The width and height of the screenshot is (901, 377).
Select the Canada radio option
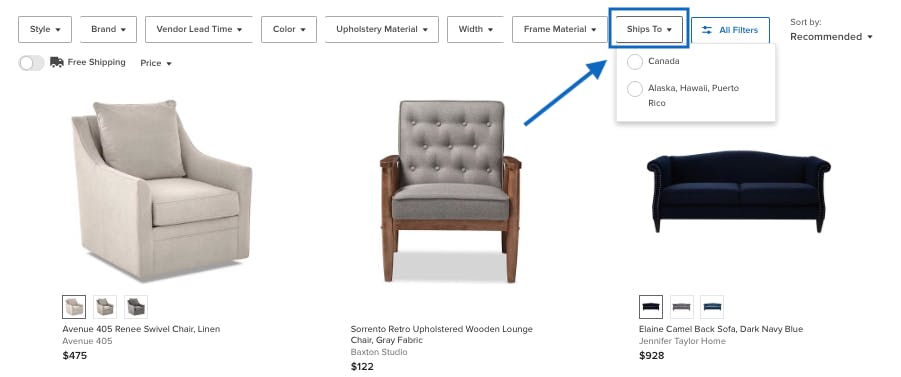635,61
